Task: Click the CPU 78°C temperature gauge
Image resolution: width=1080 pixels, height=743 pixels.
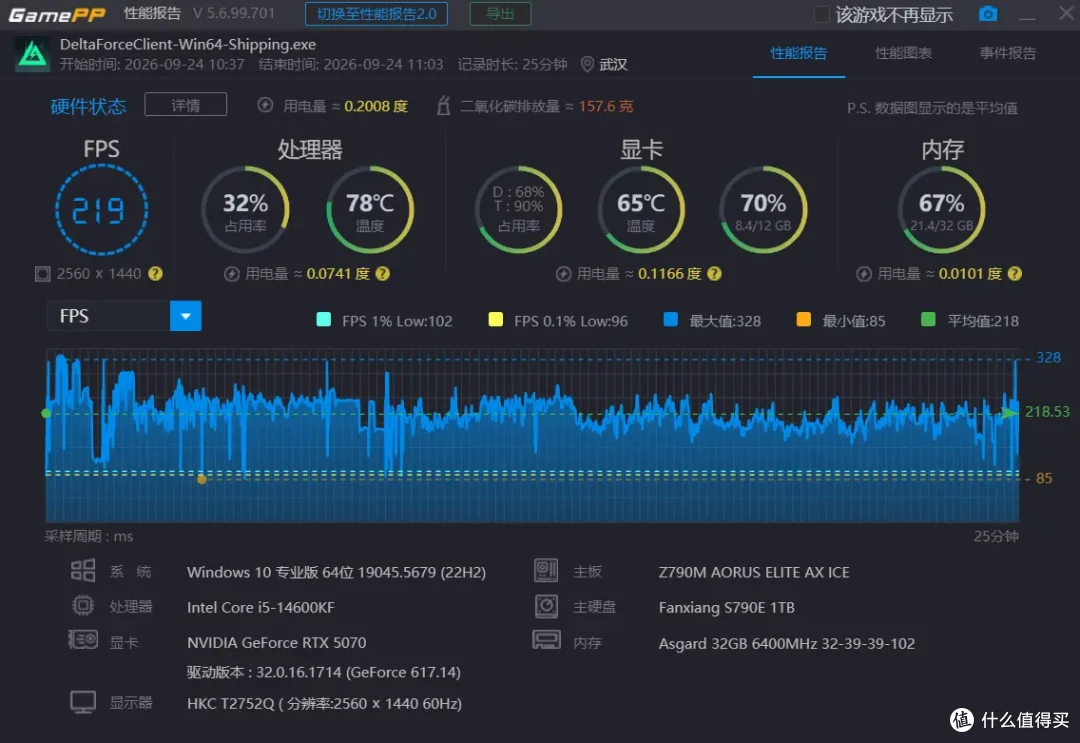Action: coord(370,210)
